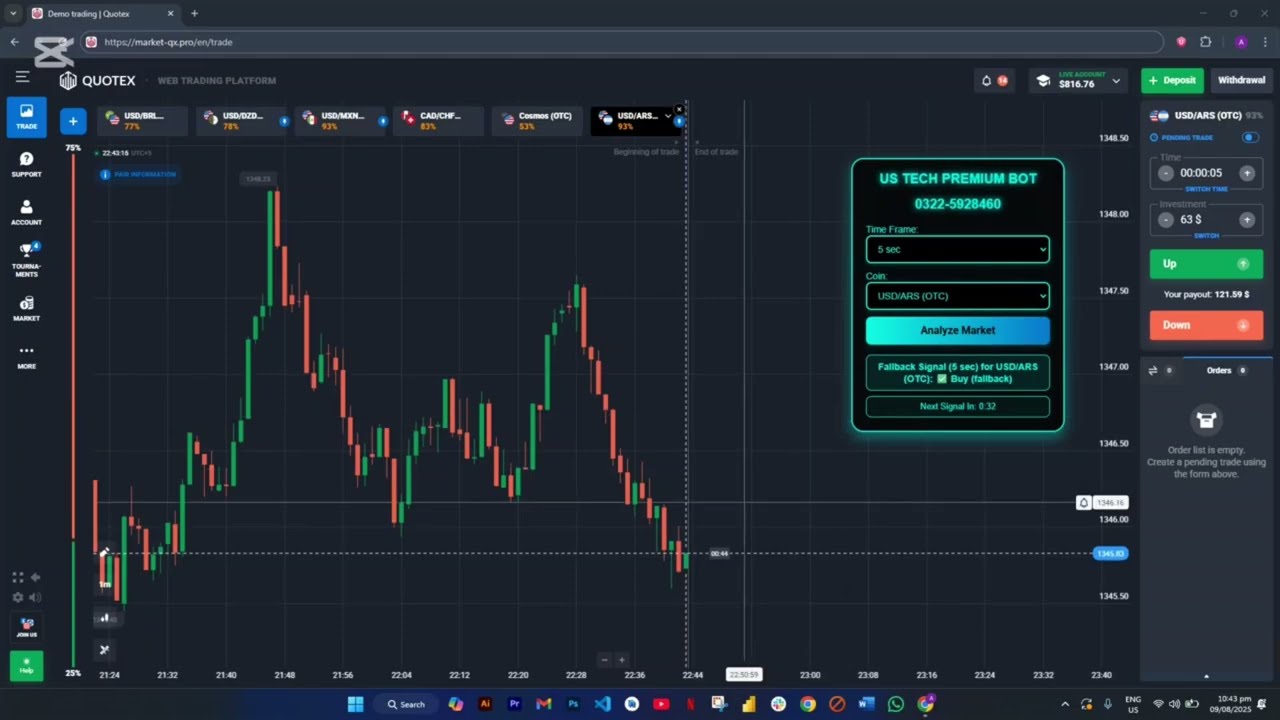Click the green Deposit button

tap(1172, 80)
